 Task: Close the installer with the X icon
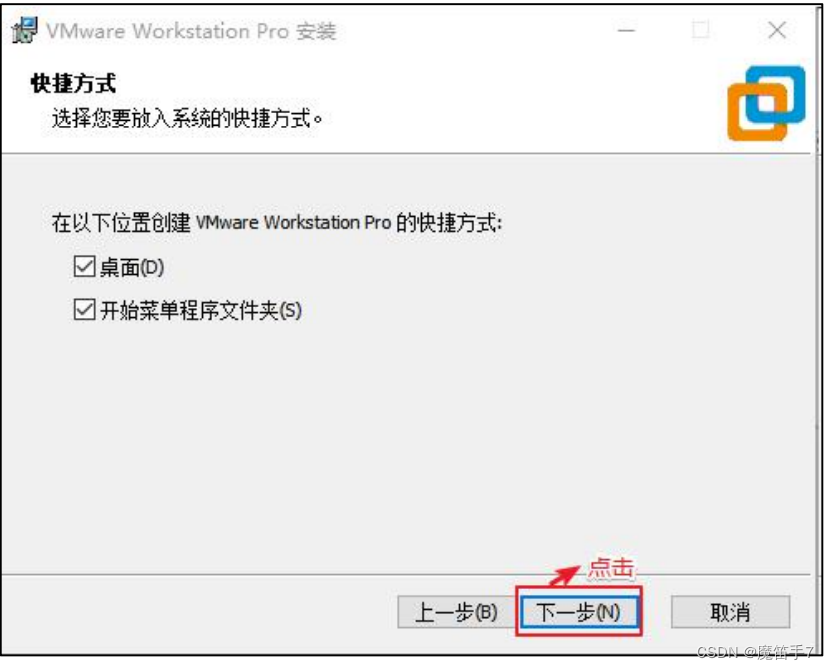(777, 30)
